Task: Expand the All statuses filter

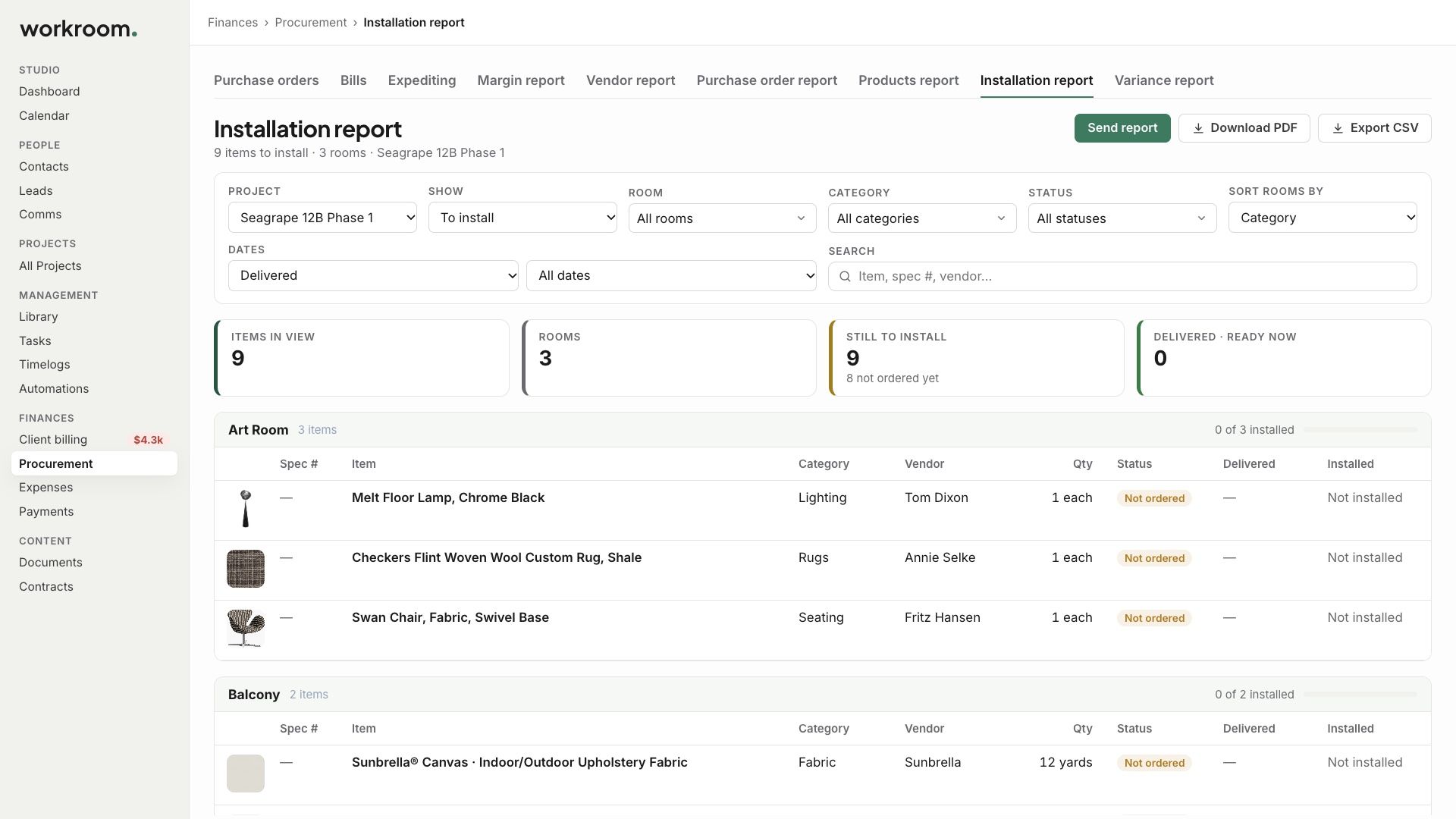Action: click(x=1122, y=218)
